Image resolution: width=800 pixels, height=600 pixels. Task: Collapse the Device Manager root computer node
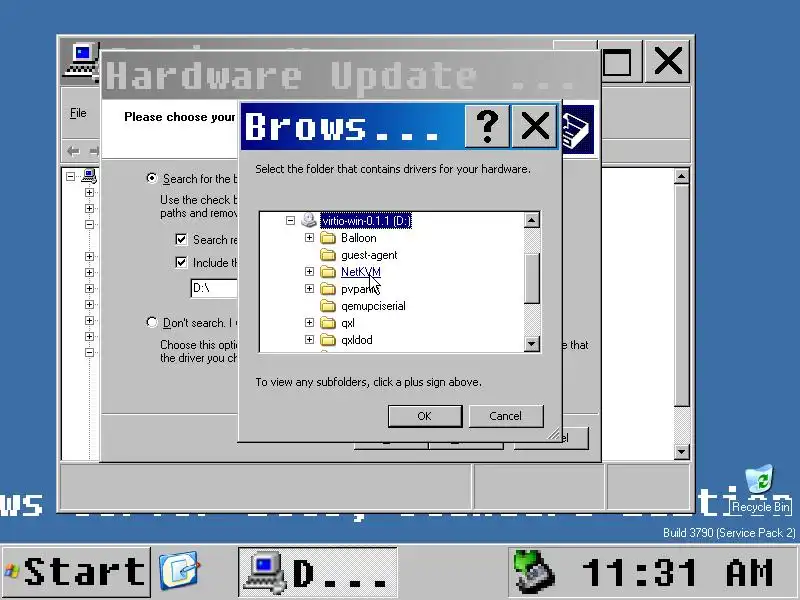click(x=70, y=177)
